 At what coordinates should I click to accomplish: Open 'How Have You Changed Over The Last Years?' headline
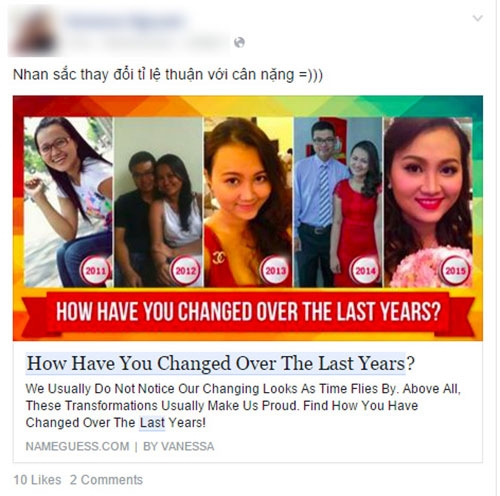pos(221,363)
